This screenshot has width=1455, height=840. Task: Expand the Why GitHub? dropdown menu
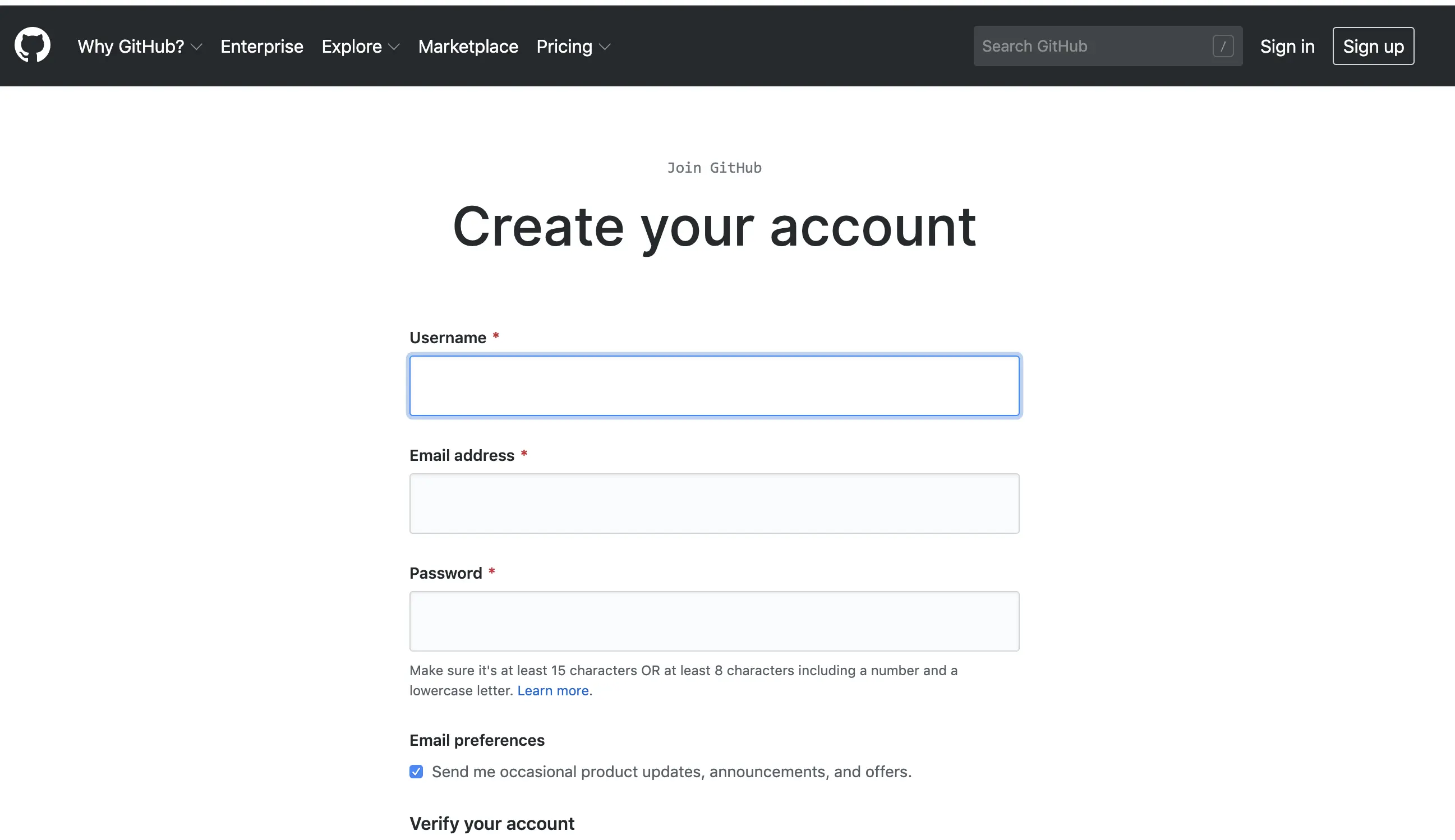point(131,46)
